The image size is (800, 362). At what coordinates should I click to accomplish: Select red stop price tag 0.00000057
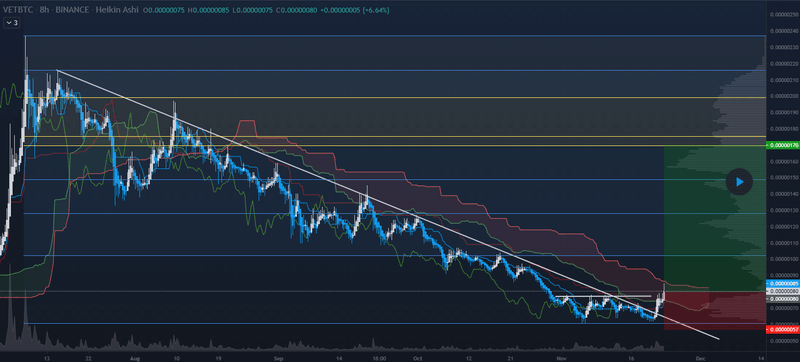[x=783, y=329]
